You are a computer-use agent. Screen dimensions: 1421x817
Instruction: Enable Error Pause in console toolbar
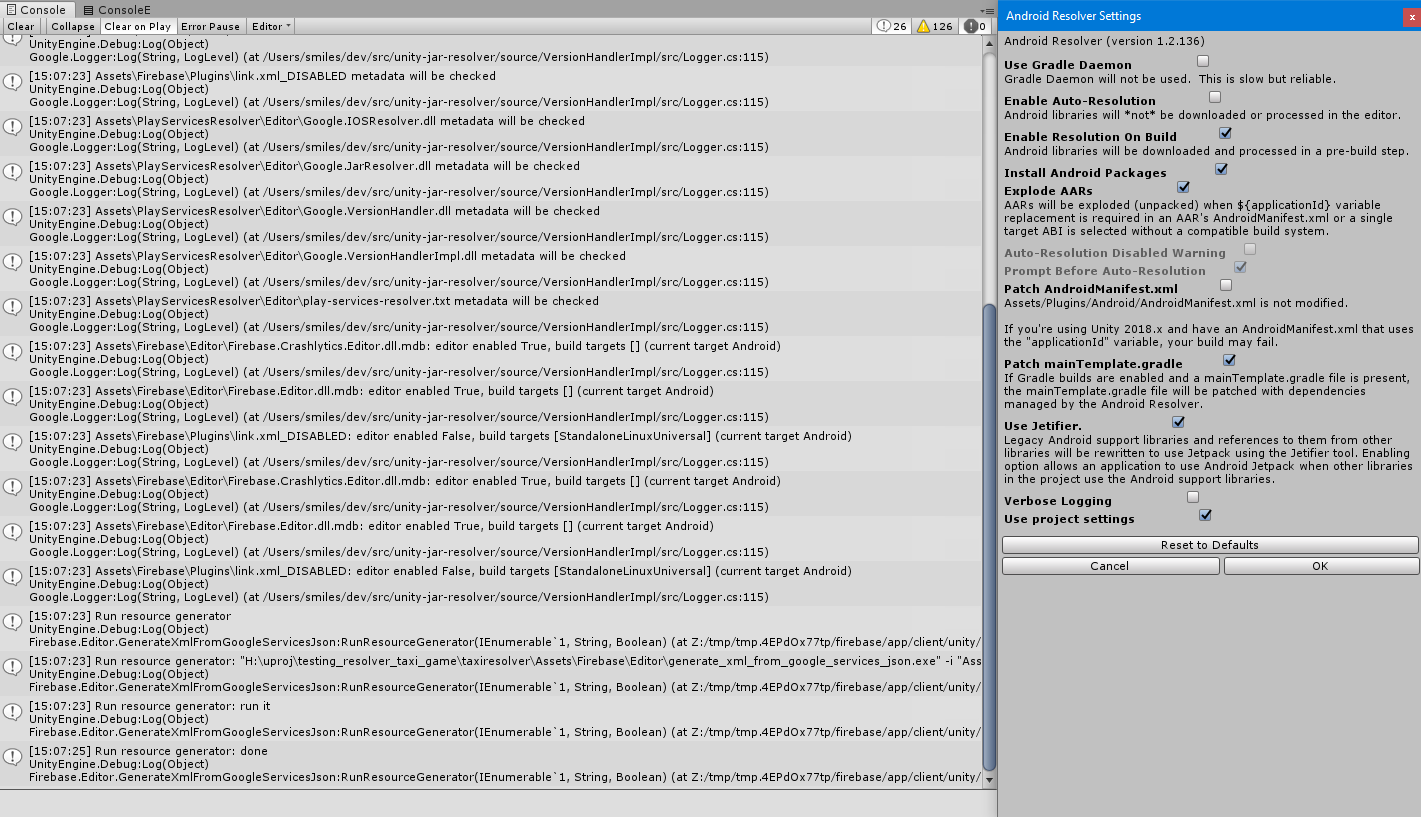pos(210,26)
